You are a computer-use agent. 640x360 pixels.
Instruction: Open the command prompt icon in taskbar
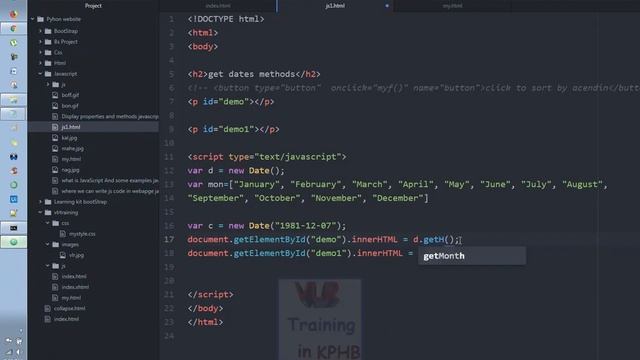pos(13,228)
